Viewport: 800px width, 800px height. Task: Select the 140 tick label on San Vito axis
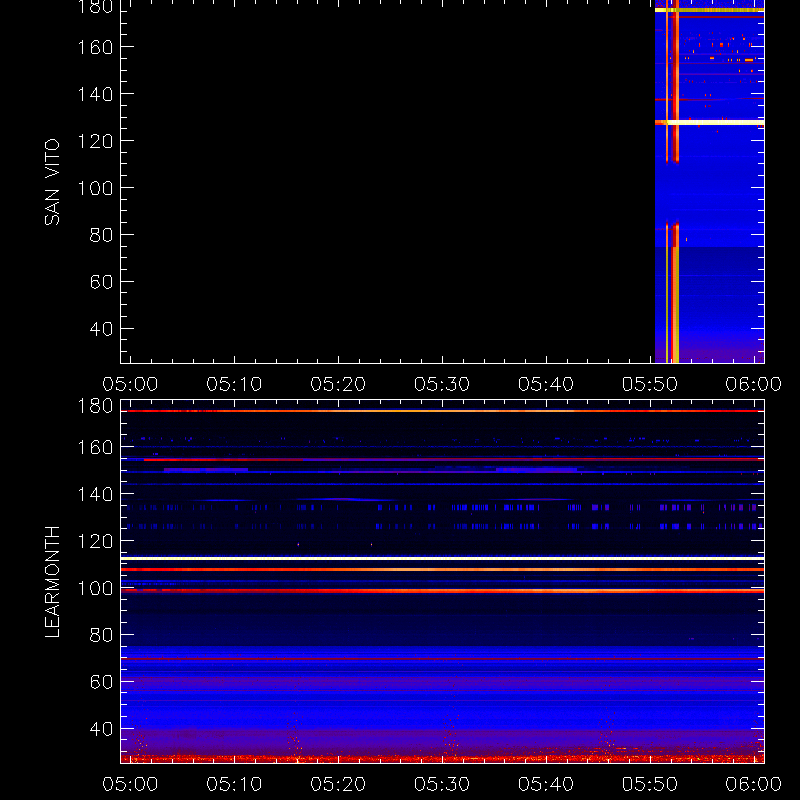[95, 94]
